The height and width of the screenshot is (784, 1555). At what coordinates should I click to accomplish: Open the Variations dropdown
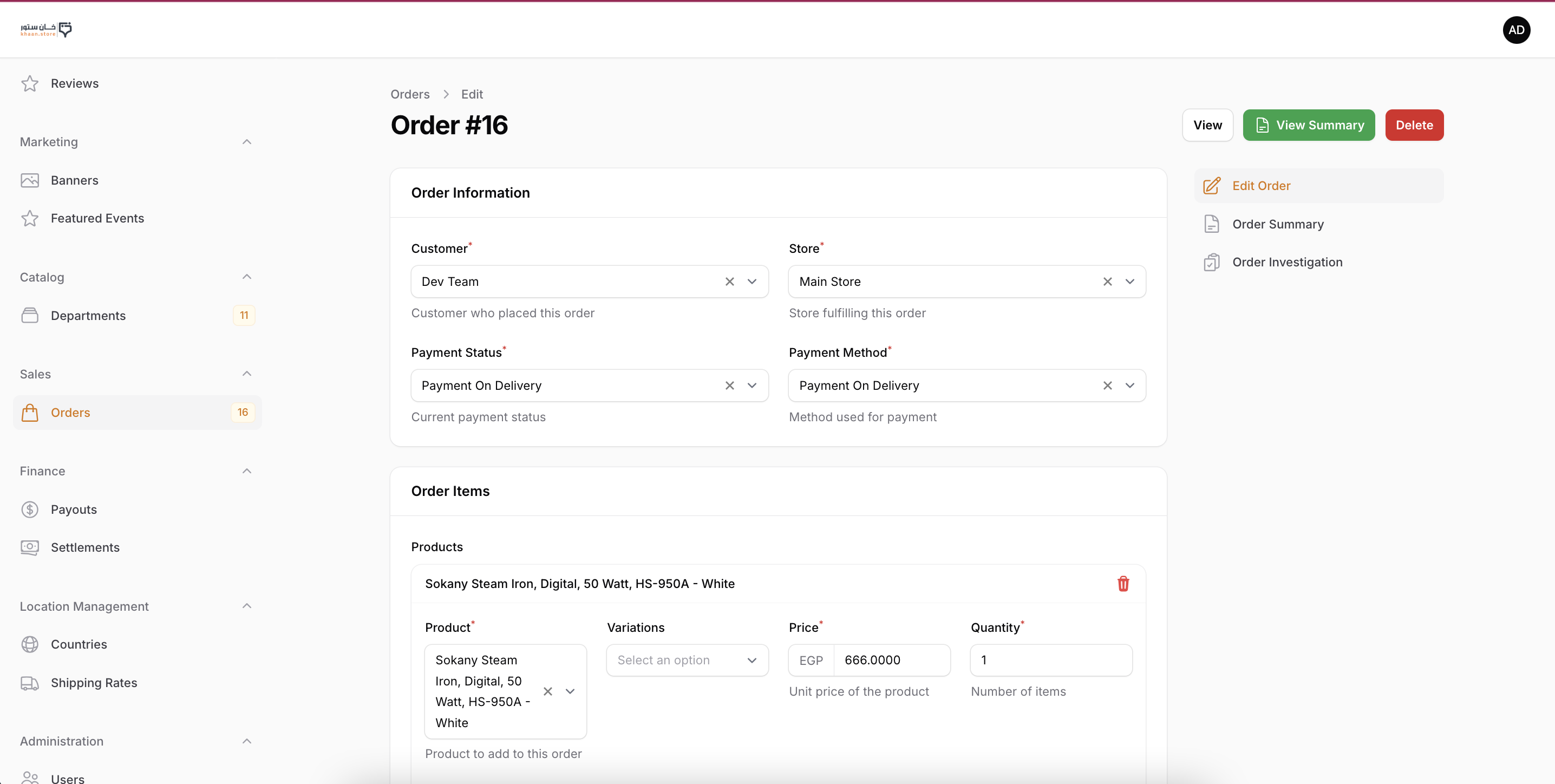tap(687, 660)
